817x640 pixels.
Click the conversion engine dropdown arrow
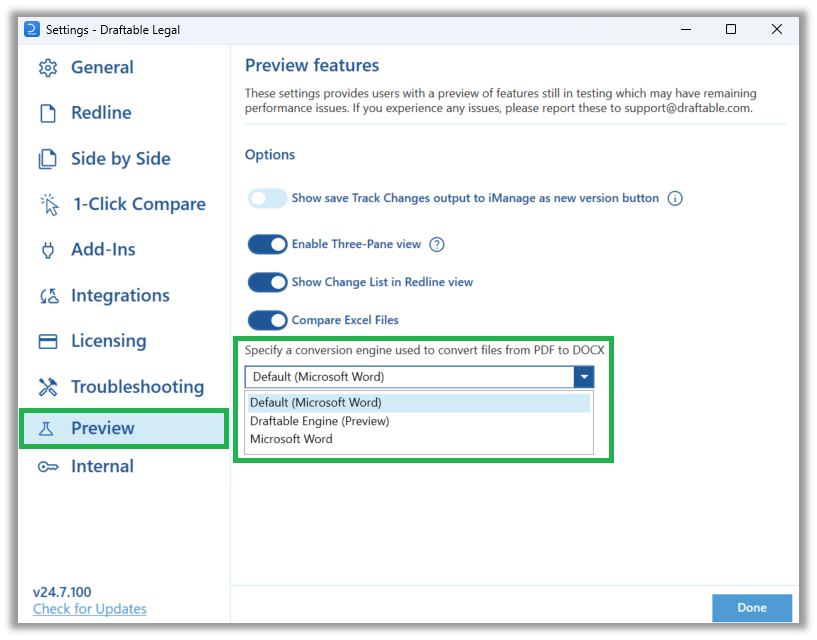click(x=584, y=376)
